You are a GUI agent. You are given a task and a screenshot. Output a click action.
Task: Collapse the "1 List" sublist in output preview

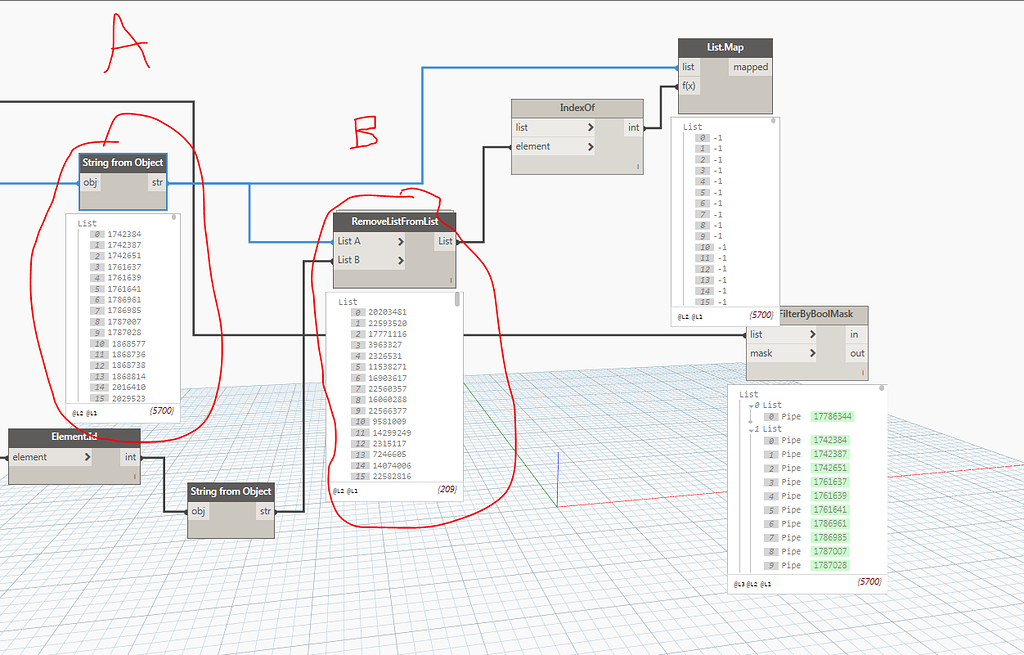click(751, 428)
